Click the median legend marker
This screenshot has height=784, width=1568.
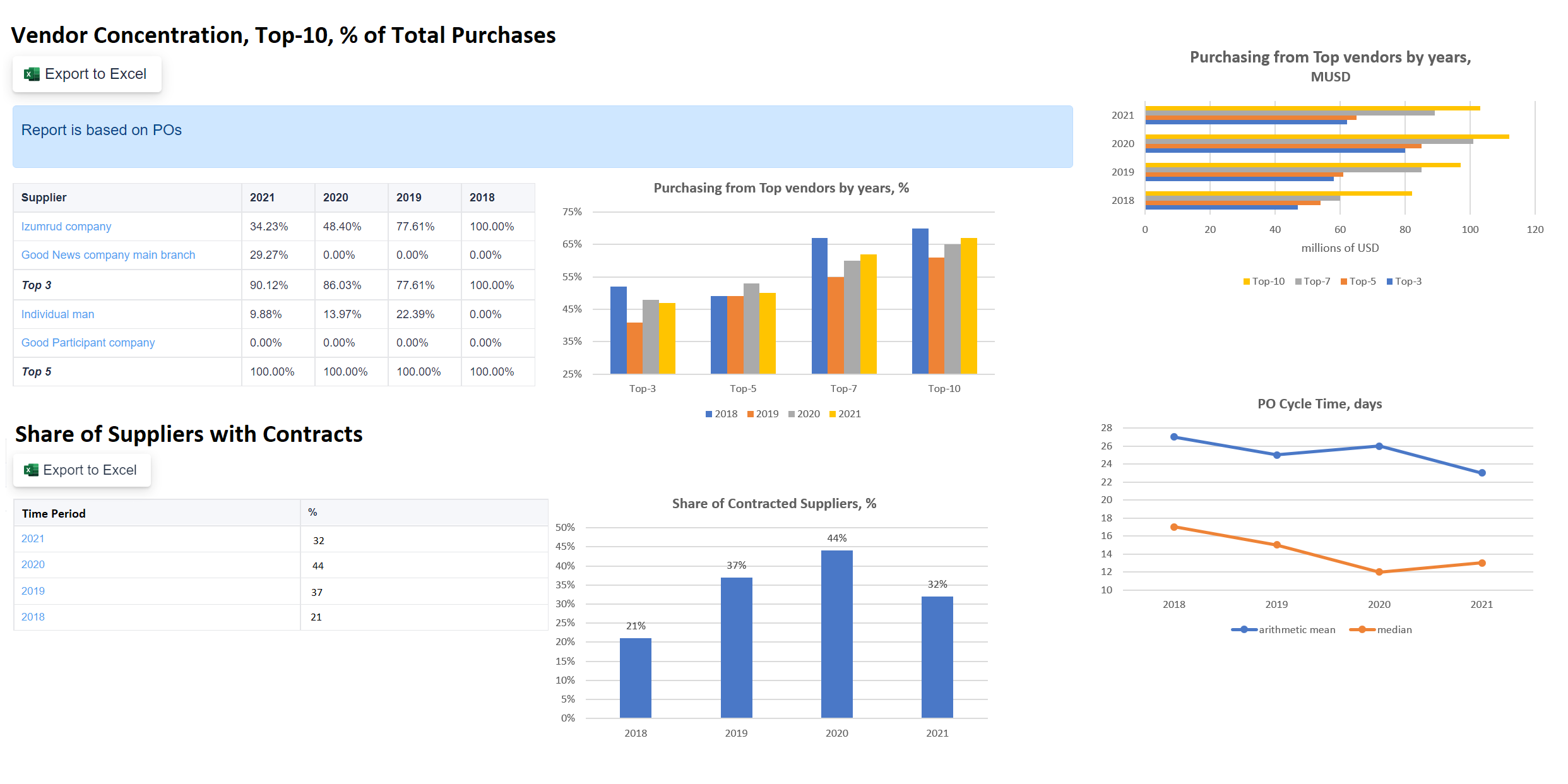pyautogui.click(x=1362, y=630)
